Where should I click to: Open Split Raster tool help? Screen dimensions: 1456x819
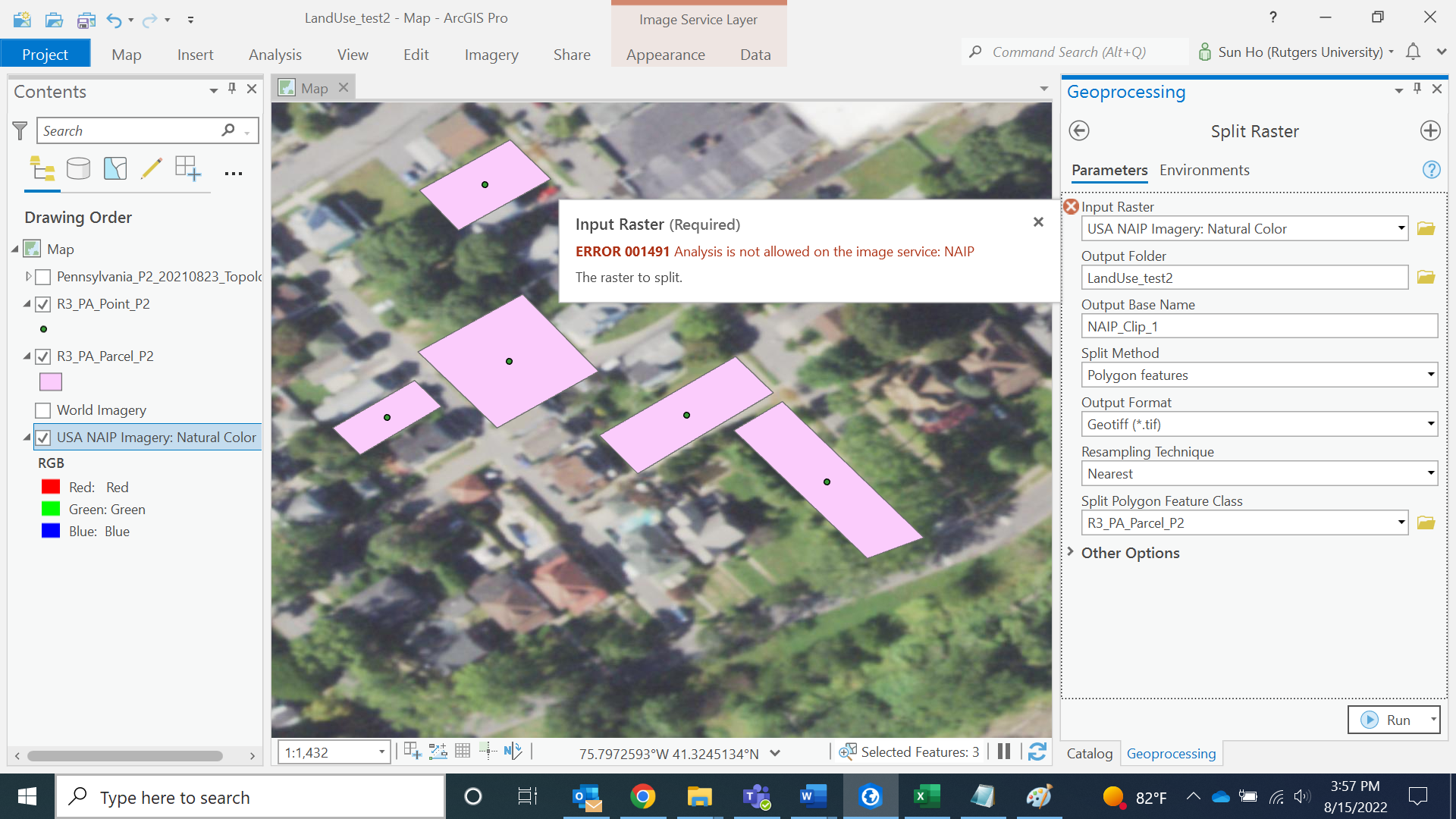coord(1432,169)
